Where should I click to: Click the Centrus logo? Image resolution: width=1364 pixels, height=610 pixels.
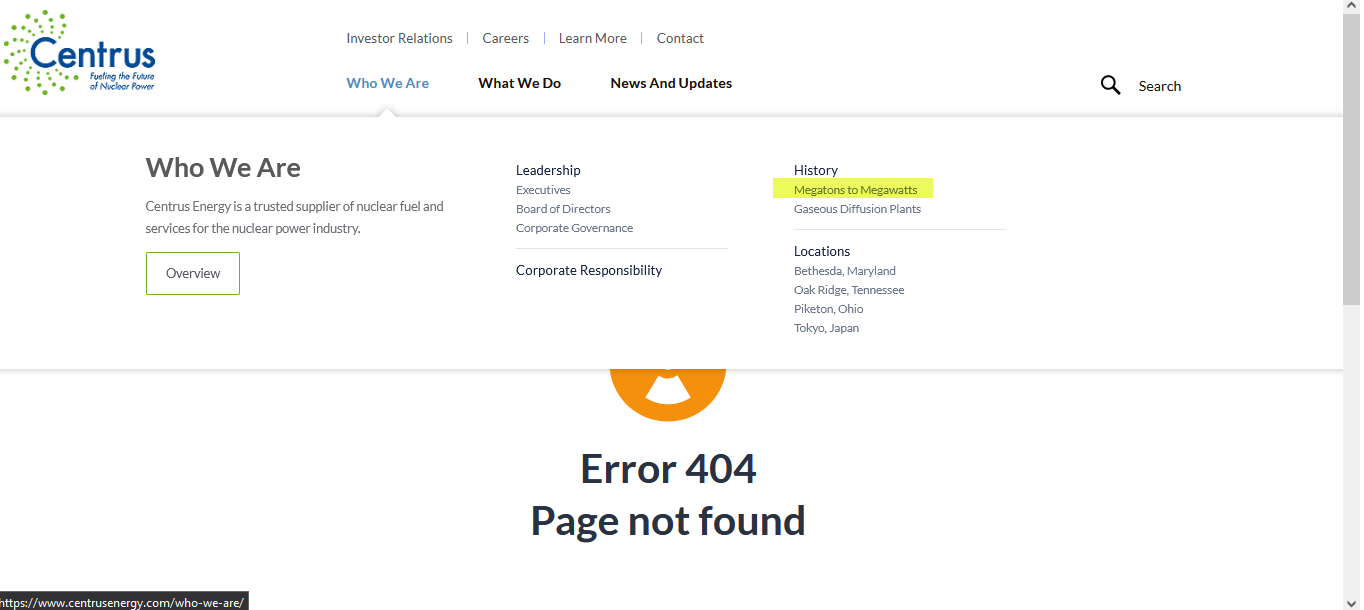(x=79, y=52)
